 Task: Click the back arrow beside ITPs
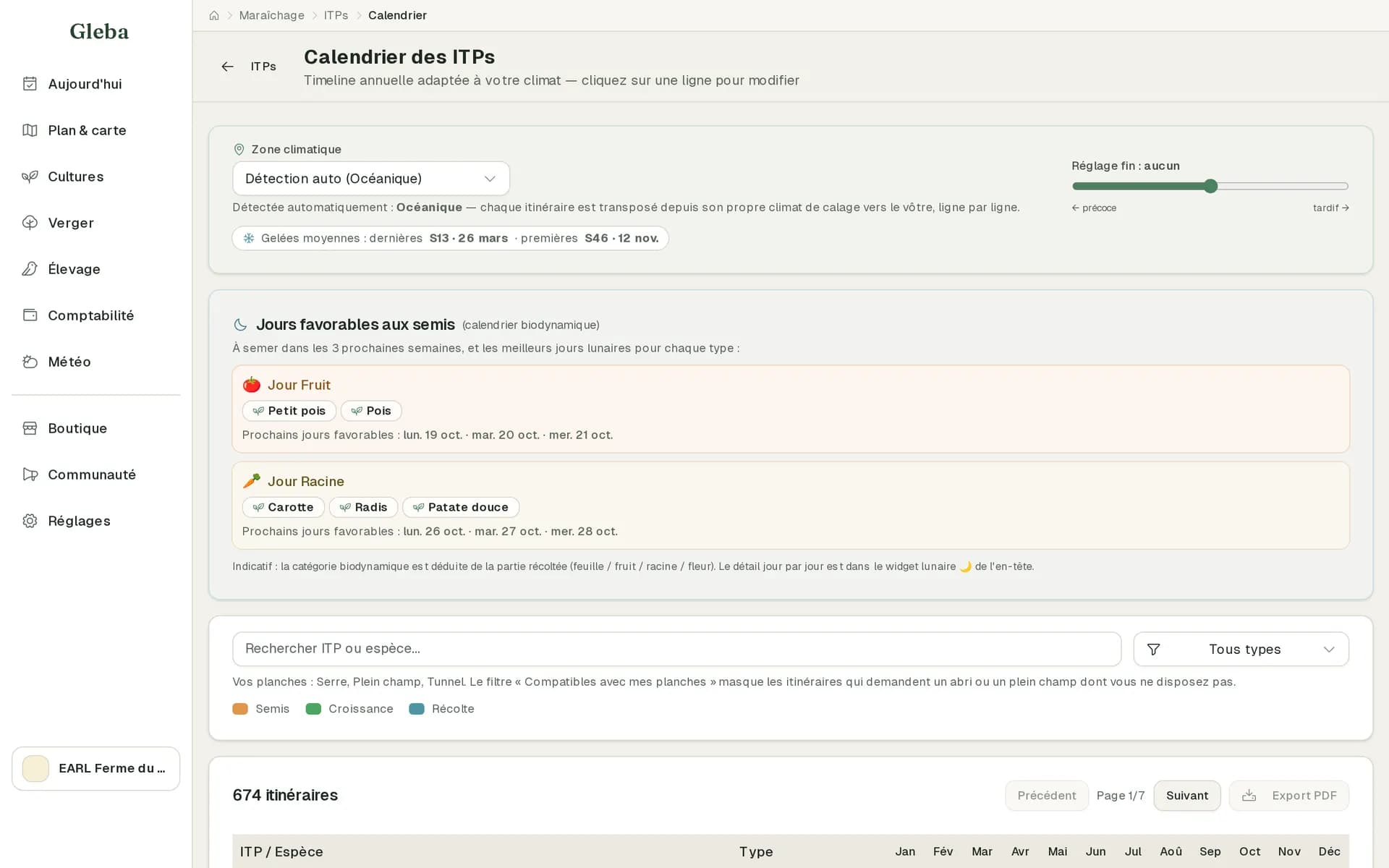coord(227,67)
